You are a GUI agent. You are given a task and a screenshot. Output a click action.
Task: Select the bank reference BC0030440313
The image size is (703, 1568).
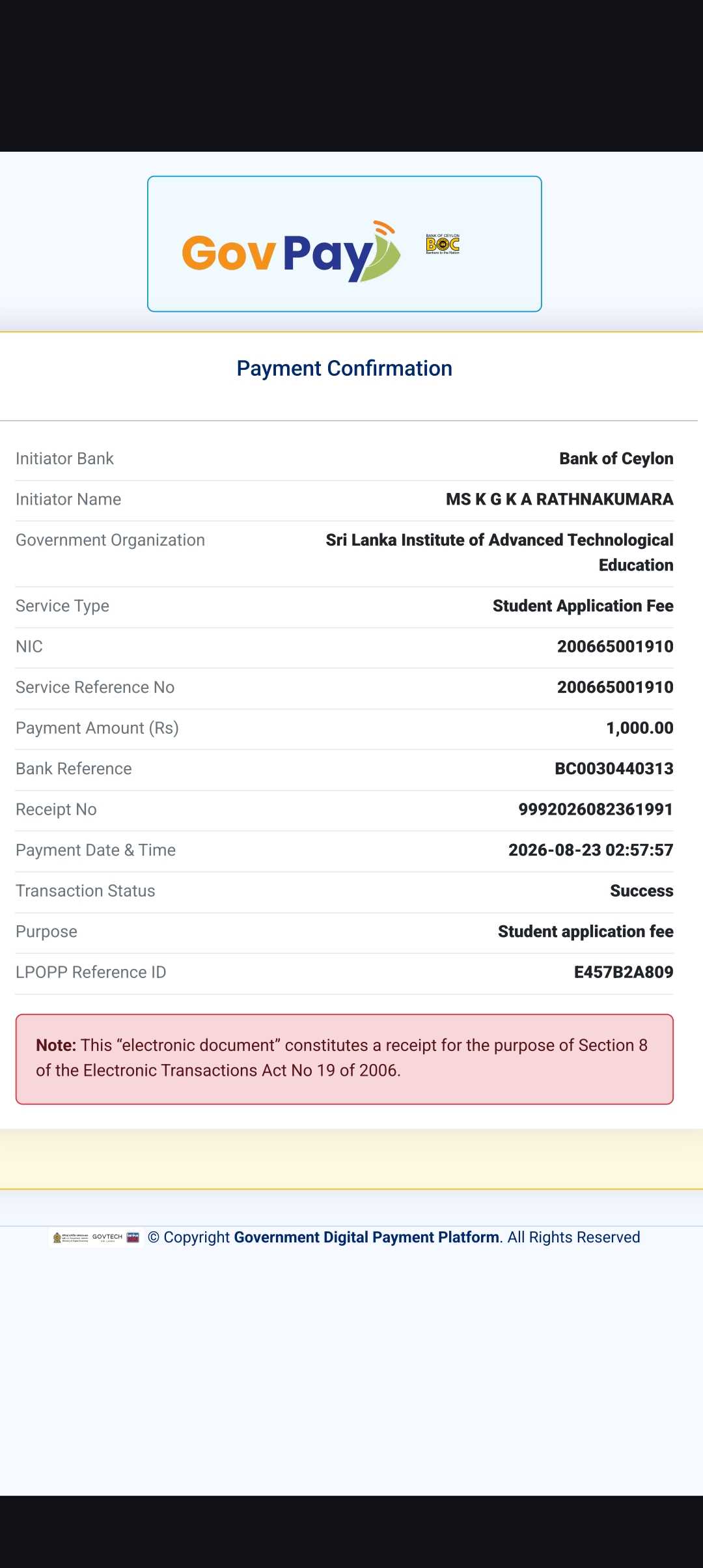(x=614, y=768)
